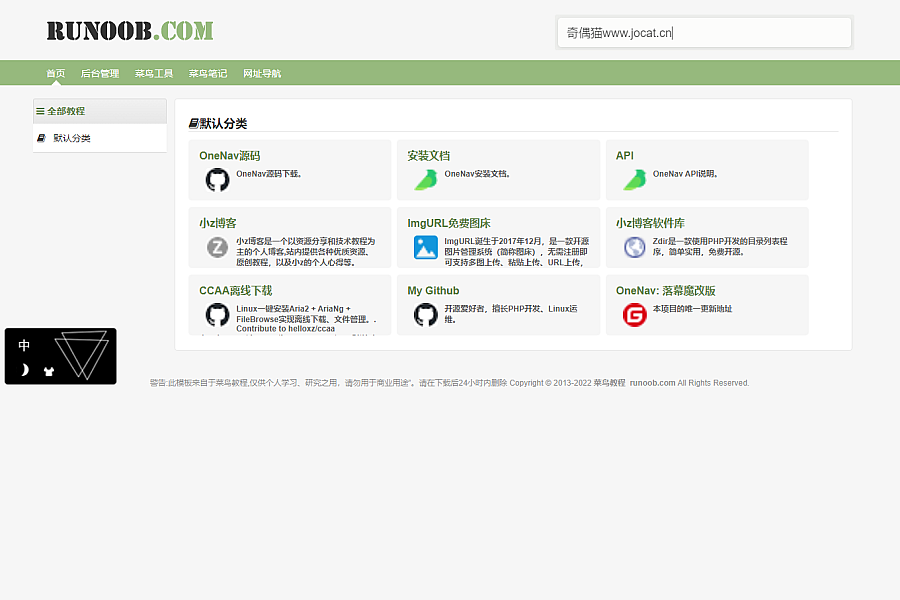The height and width of the screenshot is (600, 900).
Task: Click the Zdir description under 小z博客软件库
Action: click(x=720, y=246)
